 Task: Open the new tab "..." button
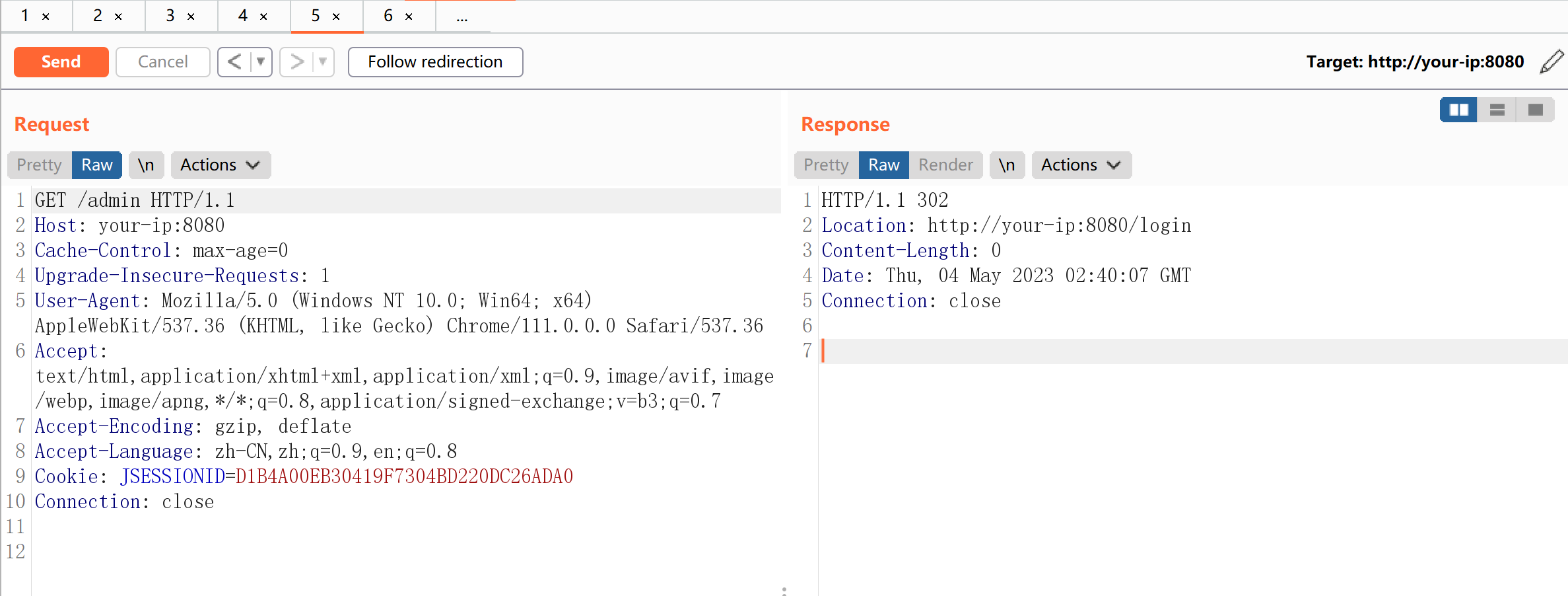[462, 17]
